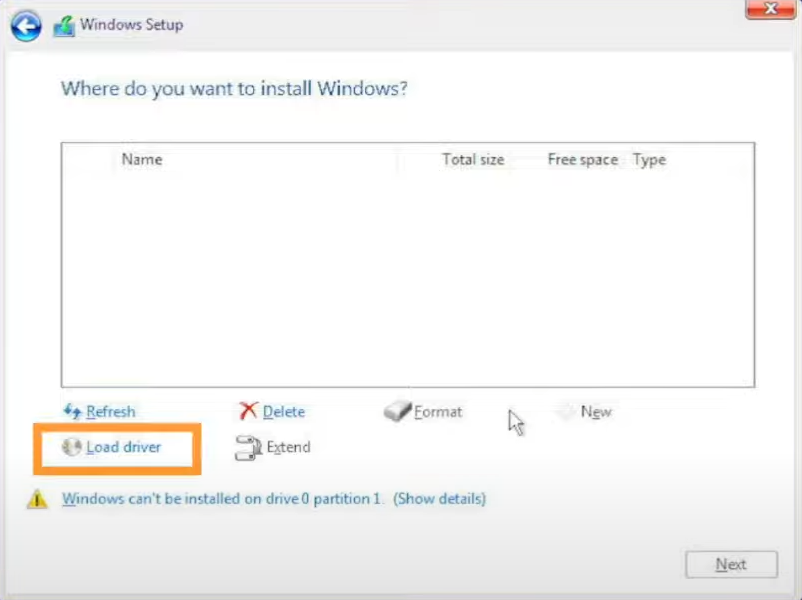This screenshot has height=600, width=802.
Task: Select the New partition option
Action: (596, 412)
